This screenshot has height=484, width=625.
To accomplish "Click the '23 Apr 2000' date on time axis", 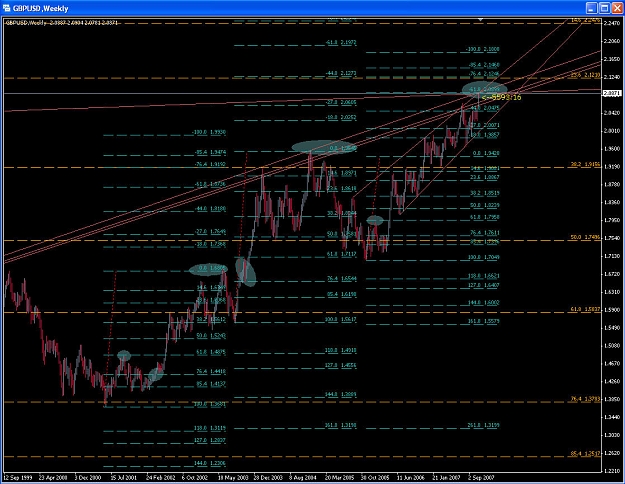I will (53, 477).
